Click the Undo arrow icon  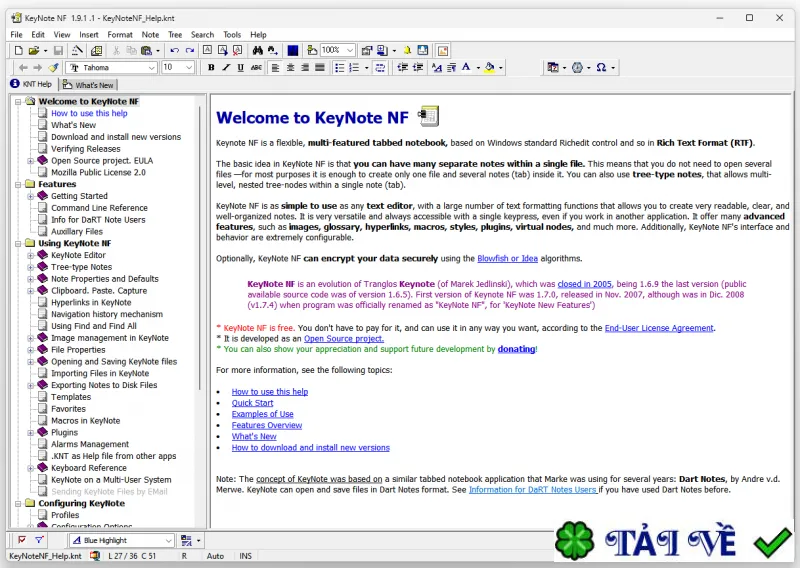[174, 51]
